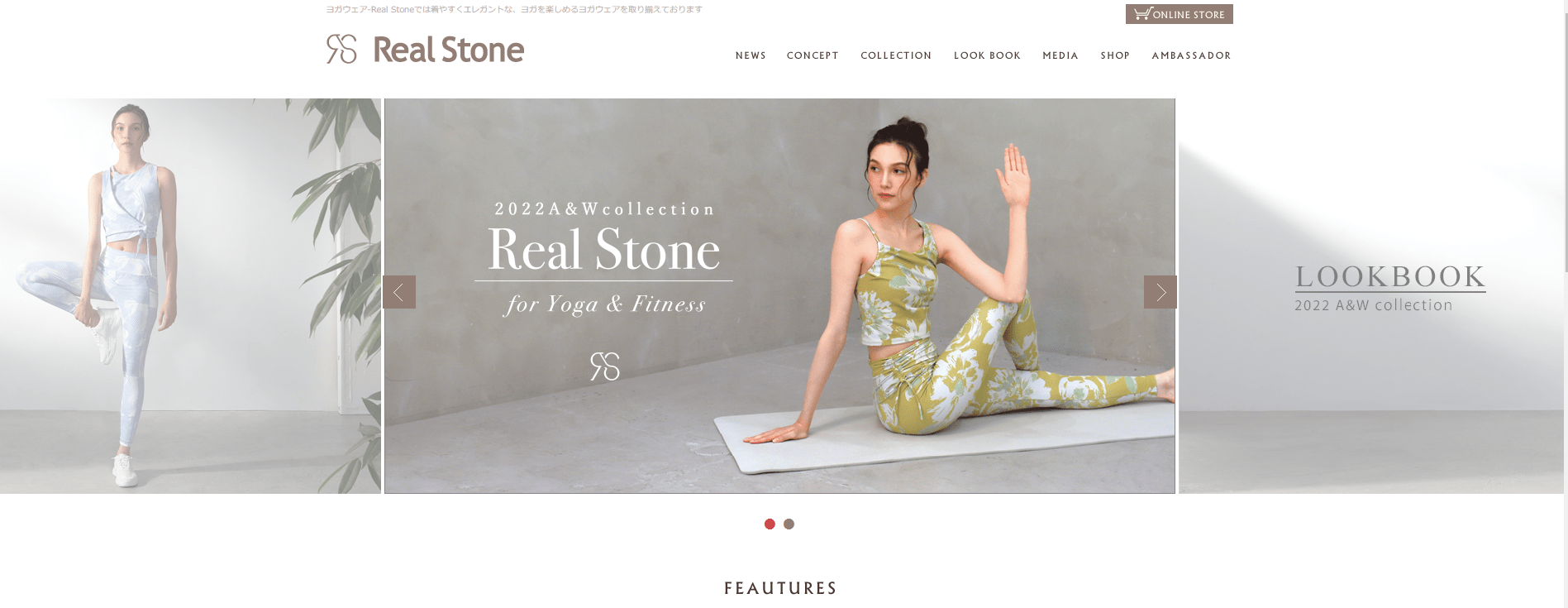Image resolution: width=1568 pixels, height=608 pixels.
Task: Go to the MEDIA page
Action: coord(1060,55)
